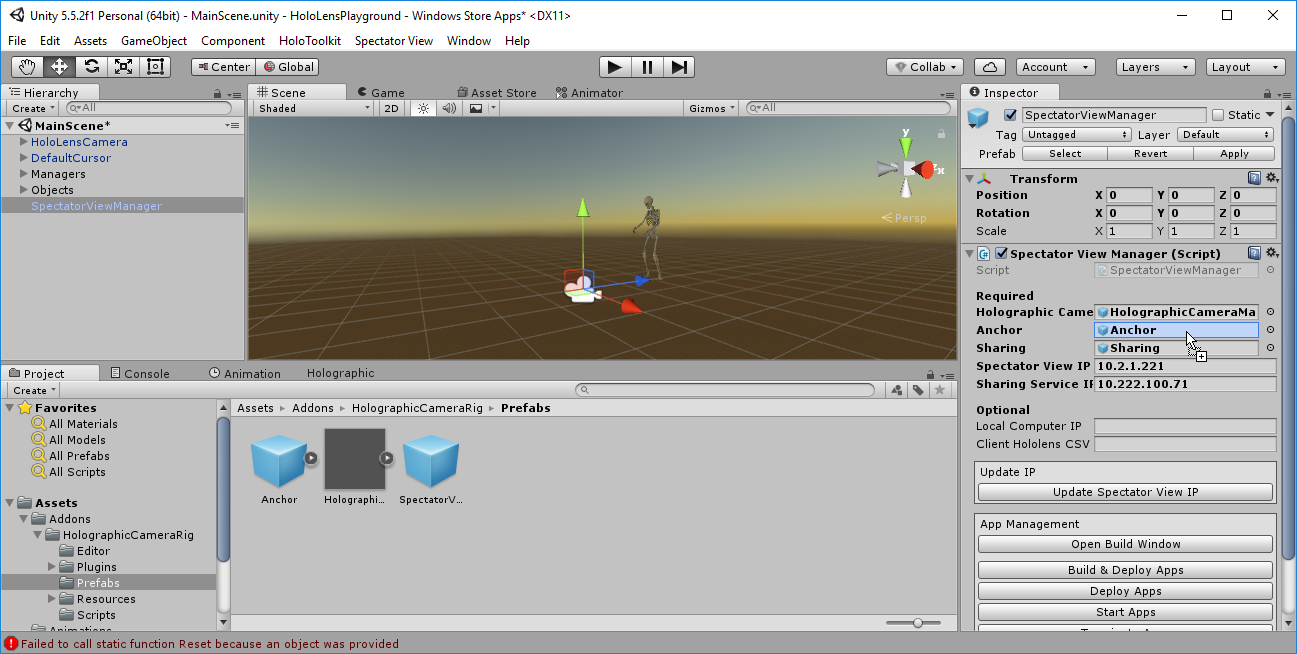The image size is (1297, 654).
Task: Toggle Global coordinate button
Action: 287,67
